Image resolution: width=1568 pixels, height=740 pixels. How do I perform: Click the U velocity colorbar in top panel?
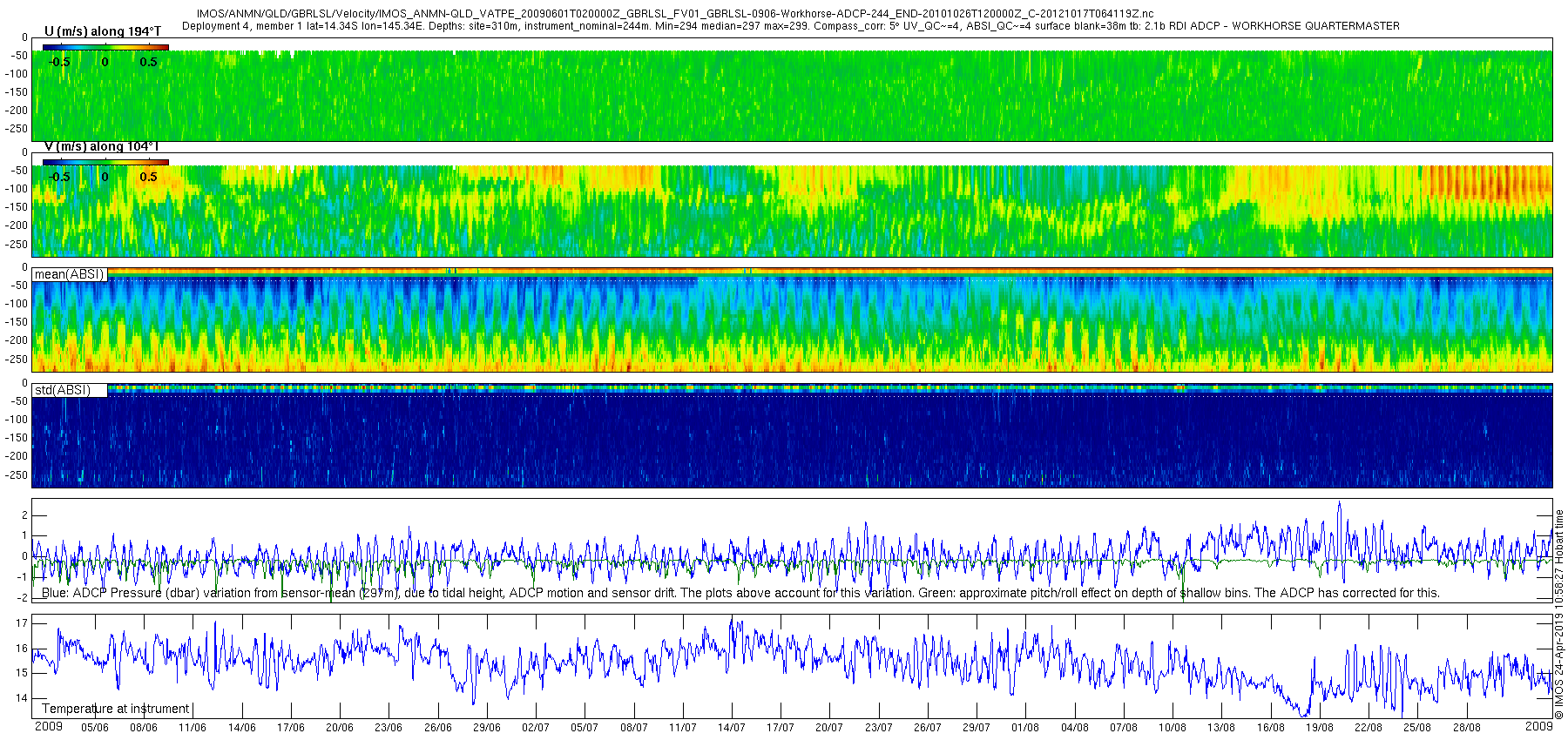105,47
